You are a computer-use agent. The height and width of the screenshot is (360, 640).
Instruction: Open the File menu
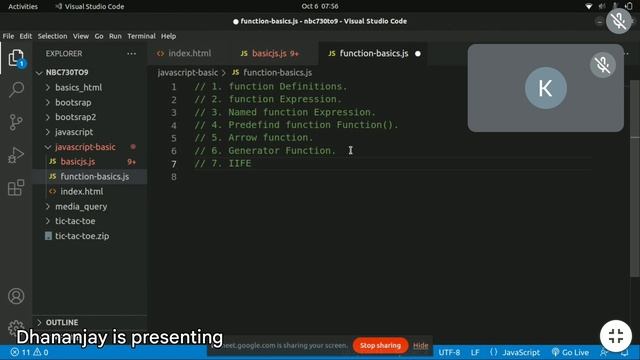pos(8,36)
